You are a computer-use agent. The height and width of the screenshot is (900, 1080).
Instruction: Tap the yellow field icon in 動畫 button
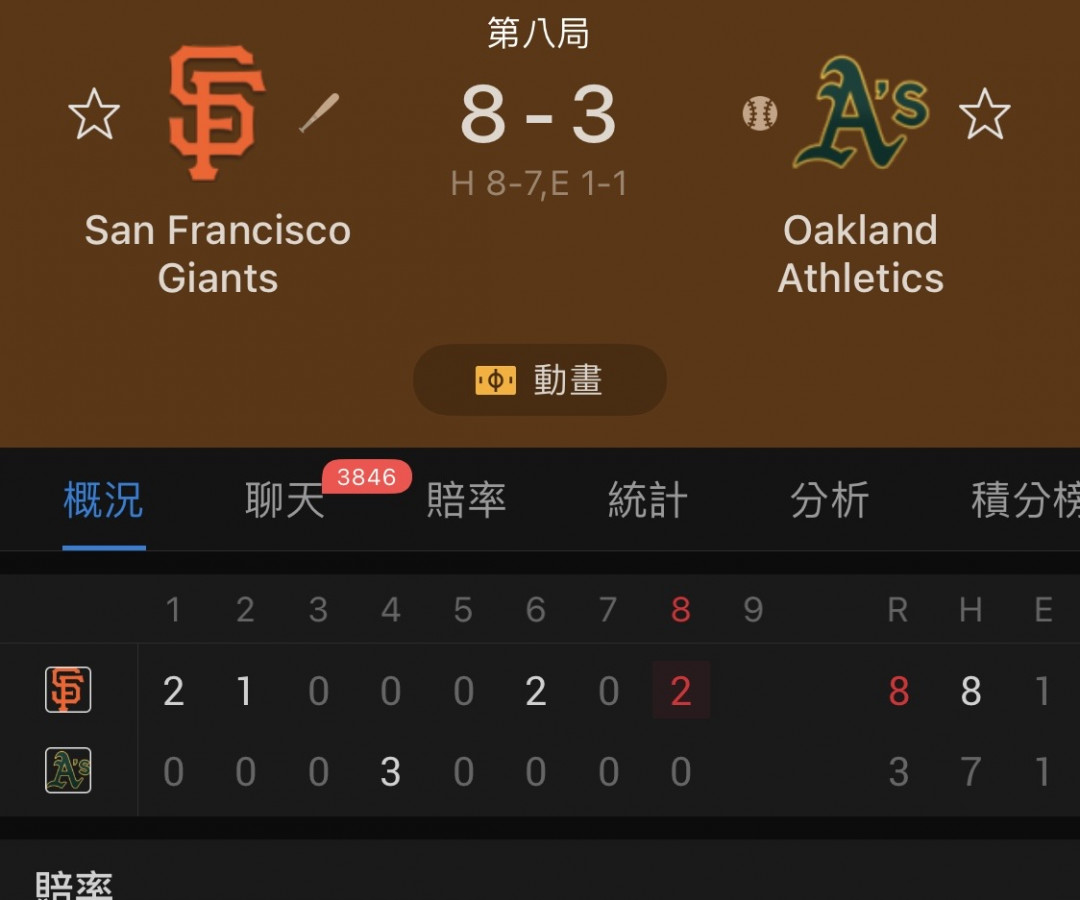pyautogui.click(x=495, y=381)
